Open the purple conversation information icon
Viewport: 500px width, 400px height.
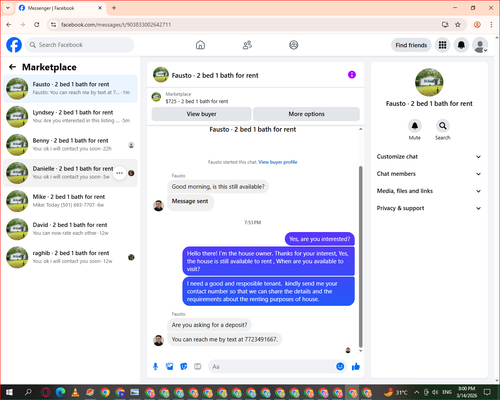tap(352, 75)
